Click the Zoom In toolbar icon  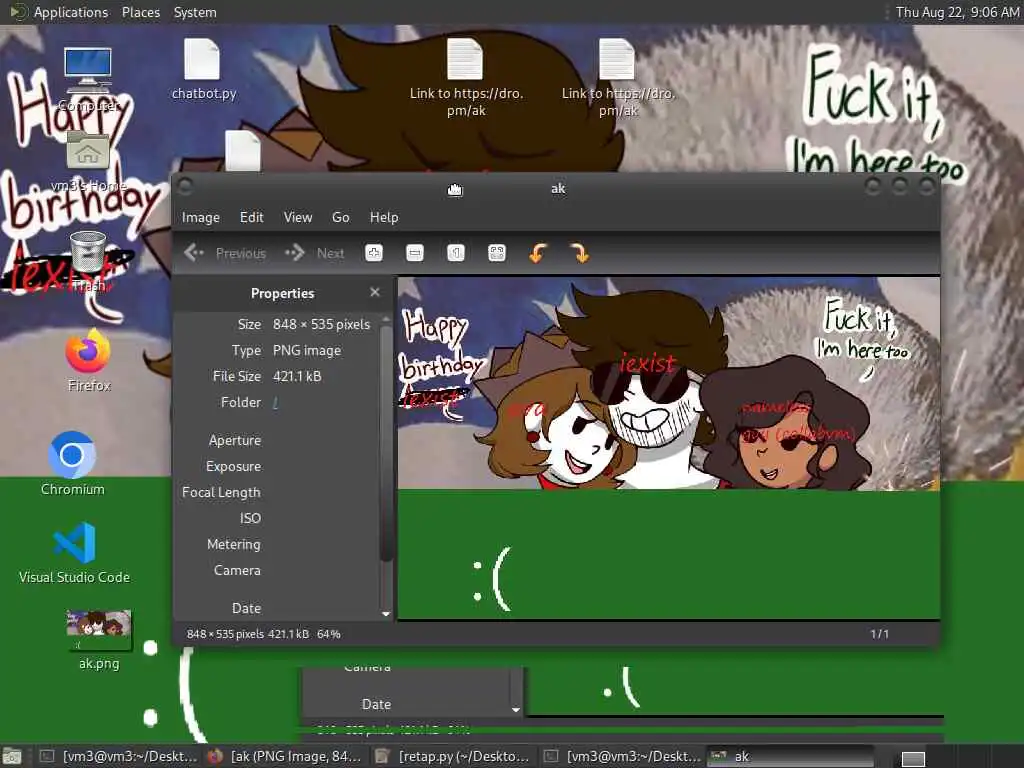point(374,253)
